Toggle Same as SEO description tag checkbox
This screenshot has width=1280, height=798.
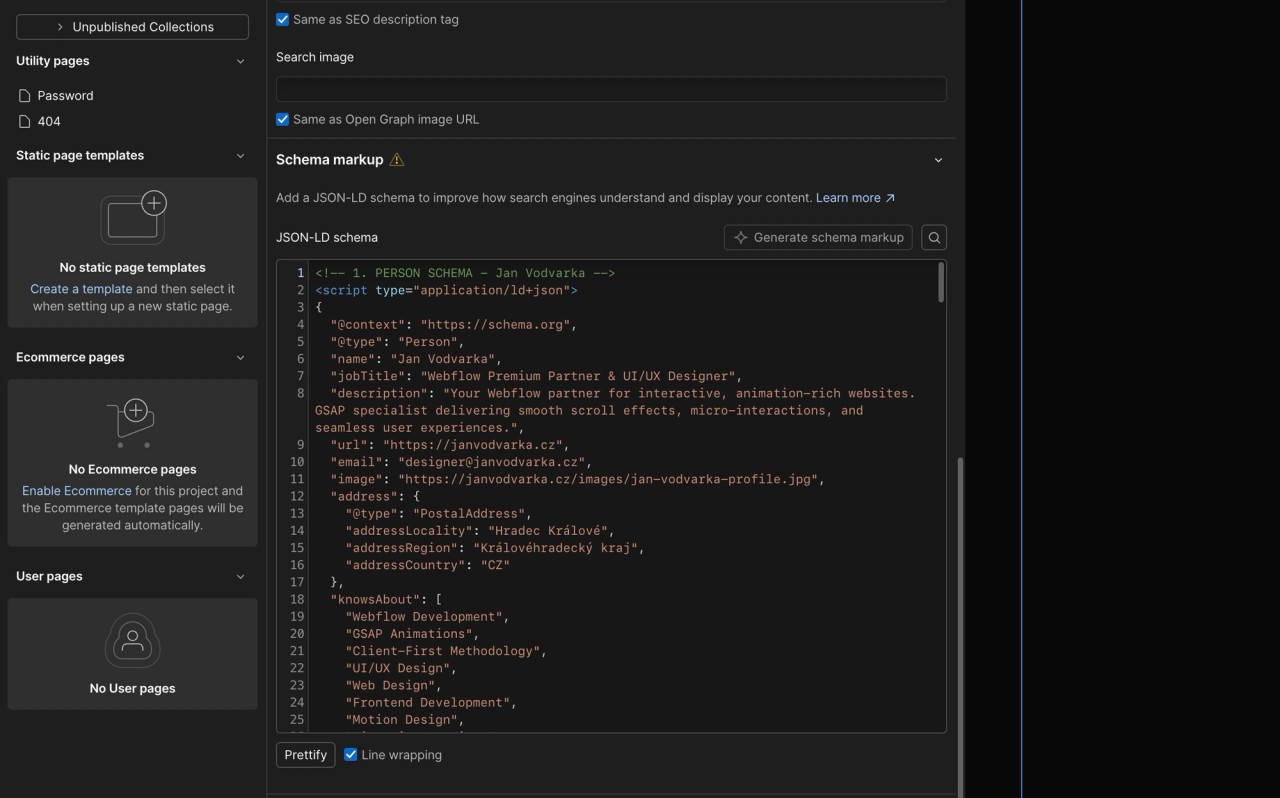[x=283, y=20]
